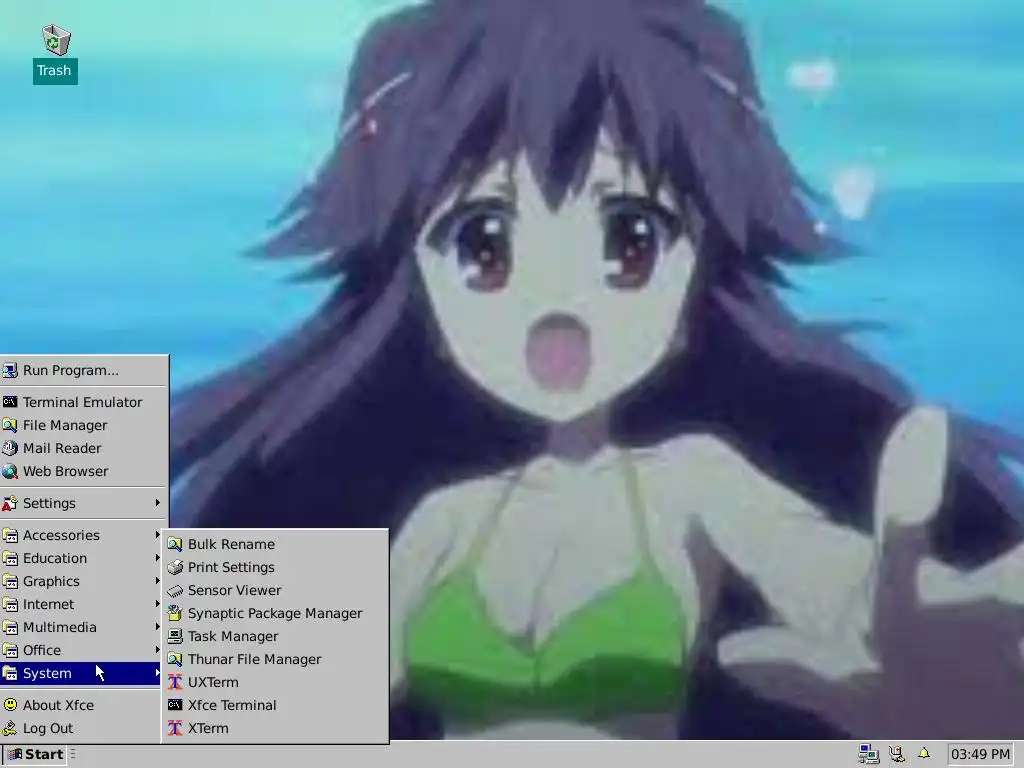Click the Web Browser globe icon
This screenshot has width=1024, height=768.
[10, 471]
